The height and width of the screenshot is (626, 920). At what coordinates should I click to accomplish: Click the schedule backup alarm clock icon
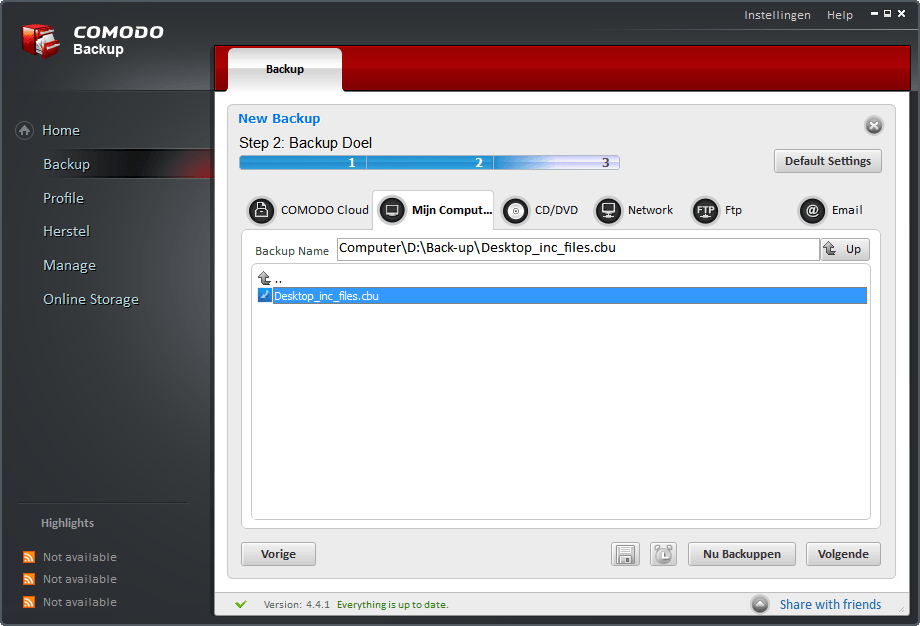click(664, 554)
